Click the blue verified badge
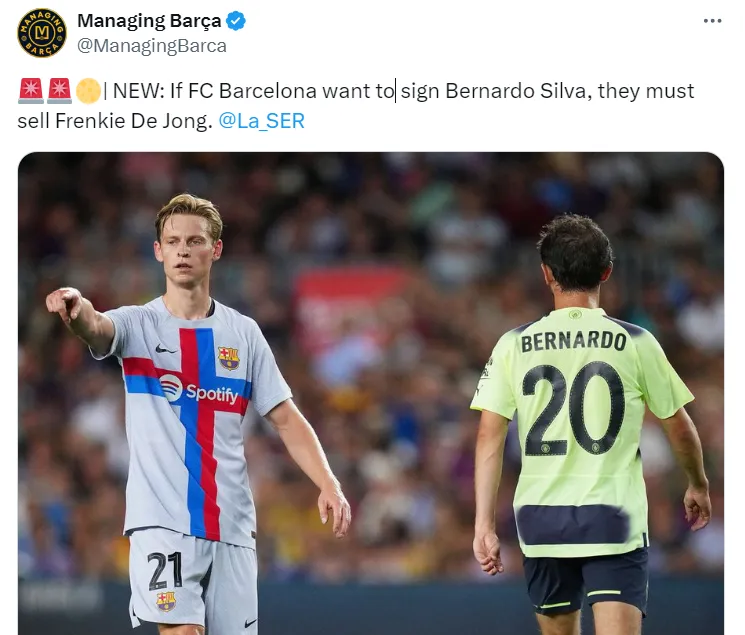The width and height of the screenshot is (745, 635). [x=236, y=21]
